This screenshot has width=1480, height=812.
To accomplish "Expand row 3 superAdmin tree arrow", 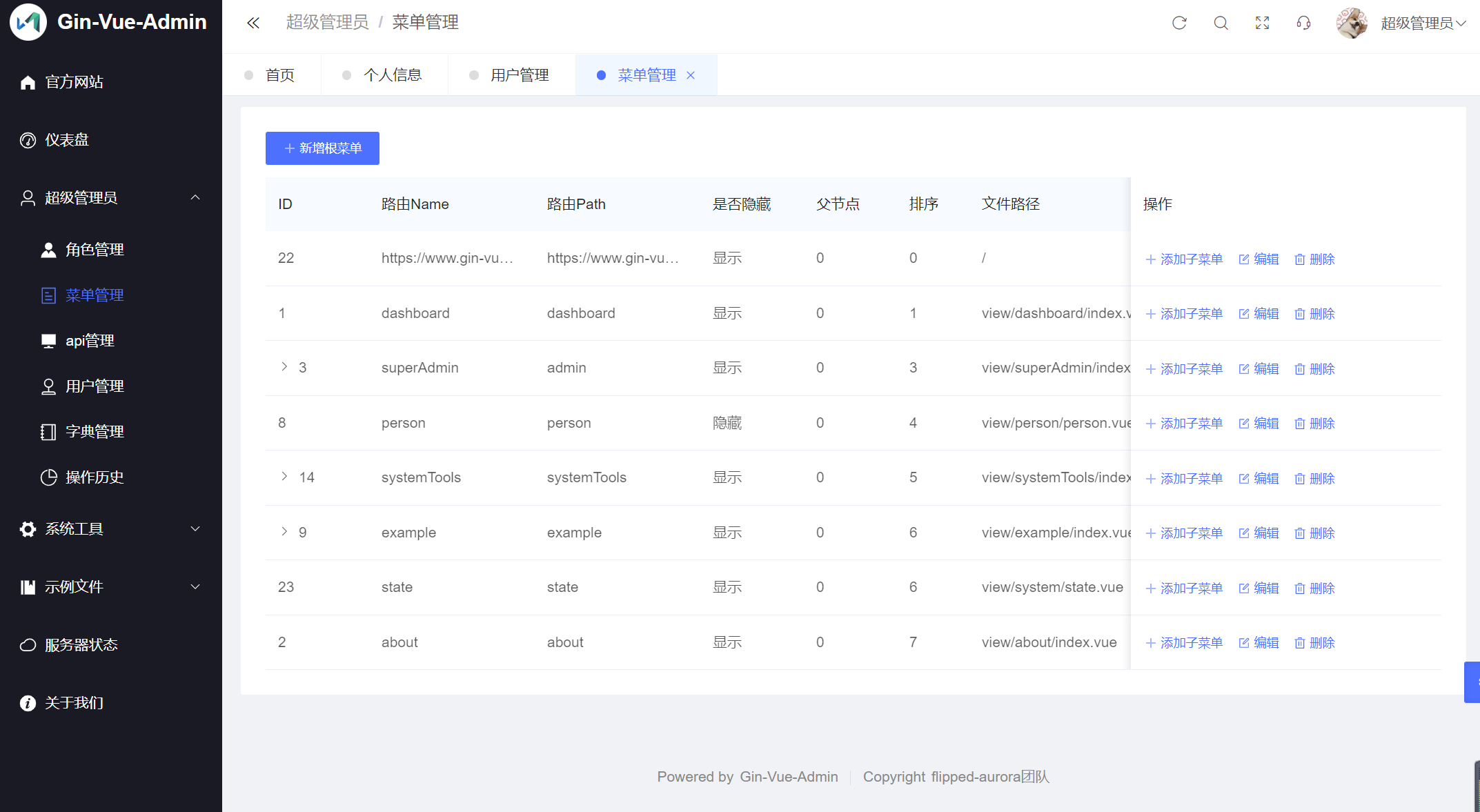I will [284, 366].
